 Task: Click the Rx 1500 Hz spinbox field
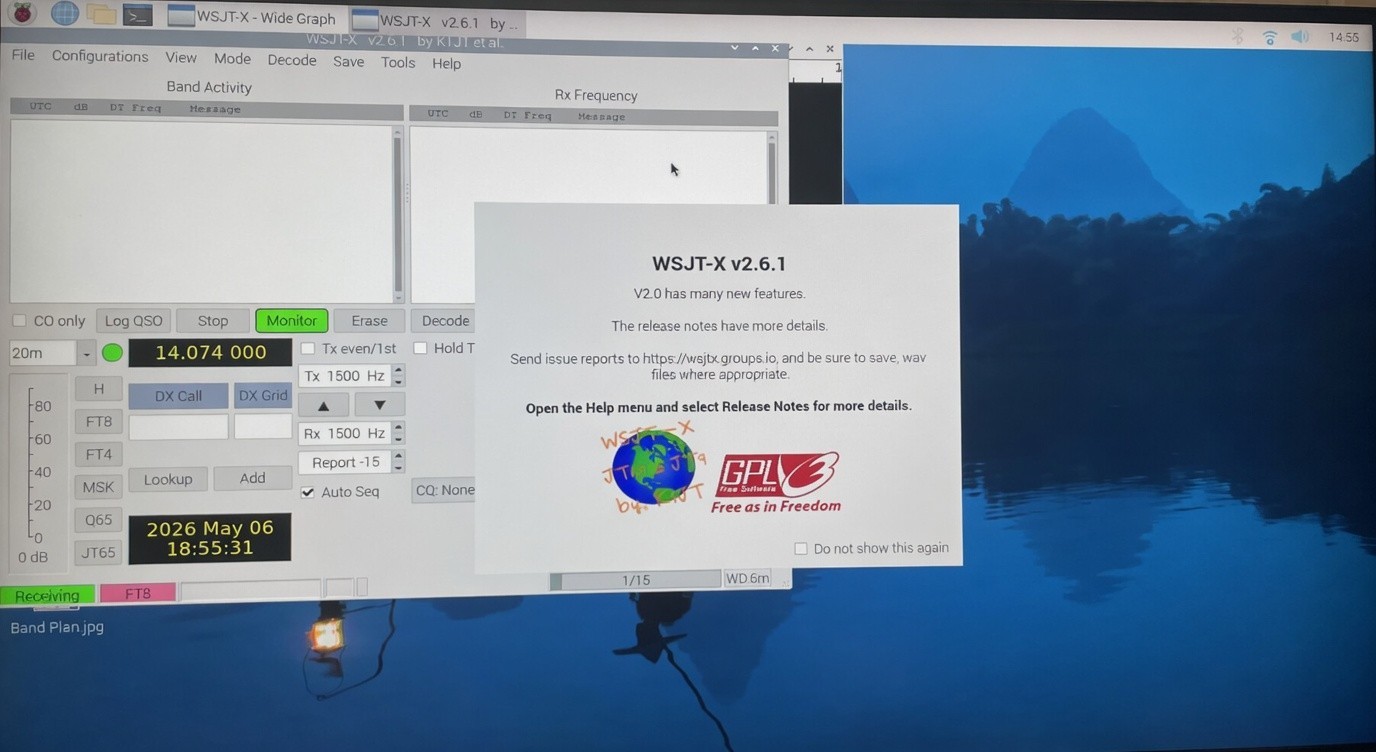click(345, 433)
